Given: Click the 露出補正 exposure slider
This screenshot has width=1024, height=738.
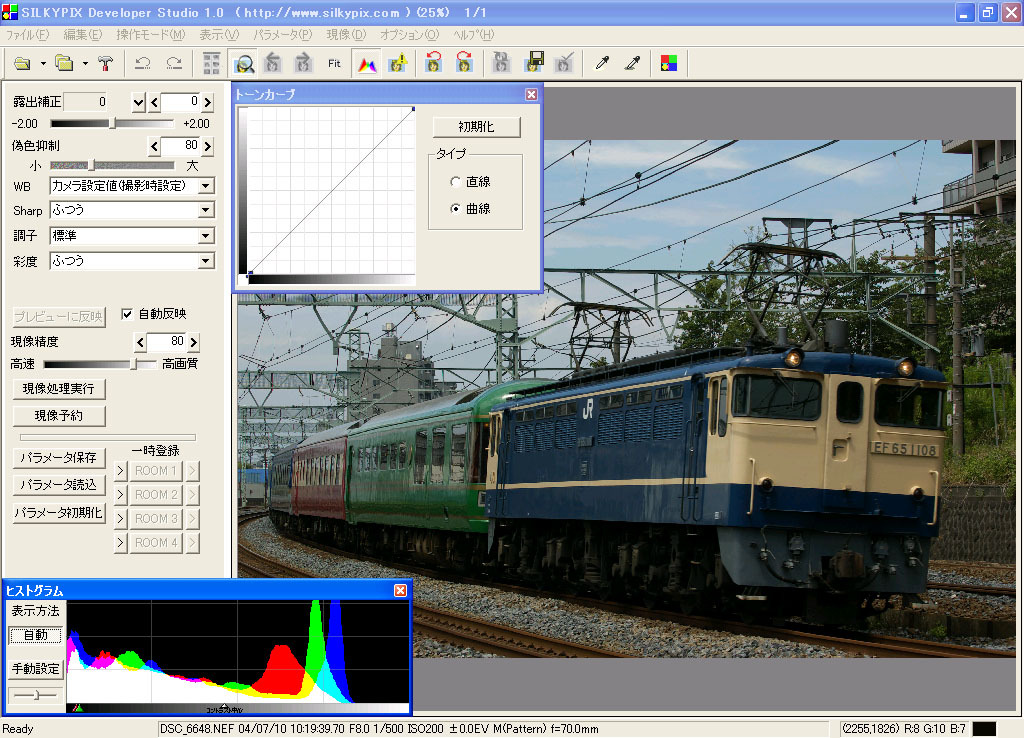Looking at the screenshot, I should click(112, 123).
